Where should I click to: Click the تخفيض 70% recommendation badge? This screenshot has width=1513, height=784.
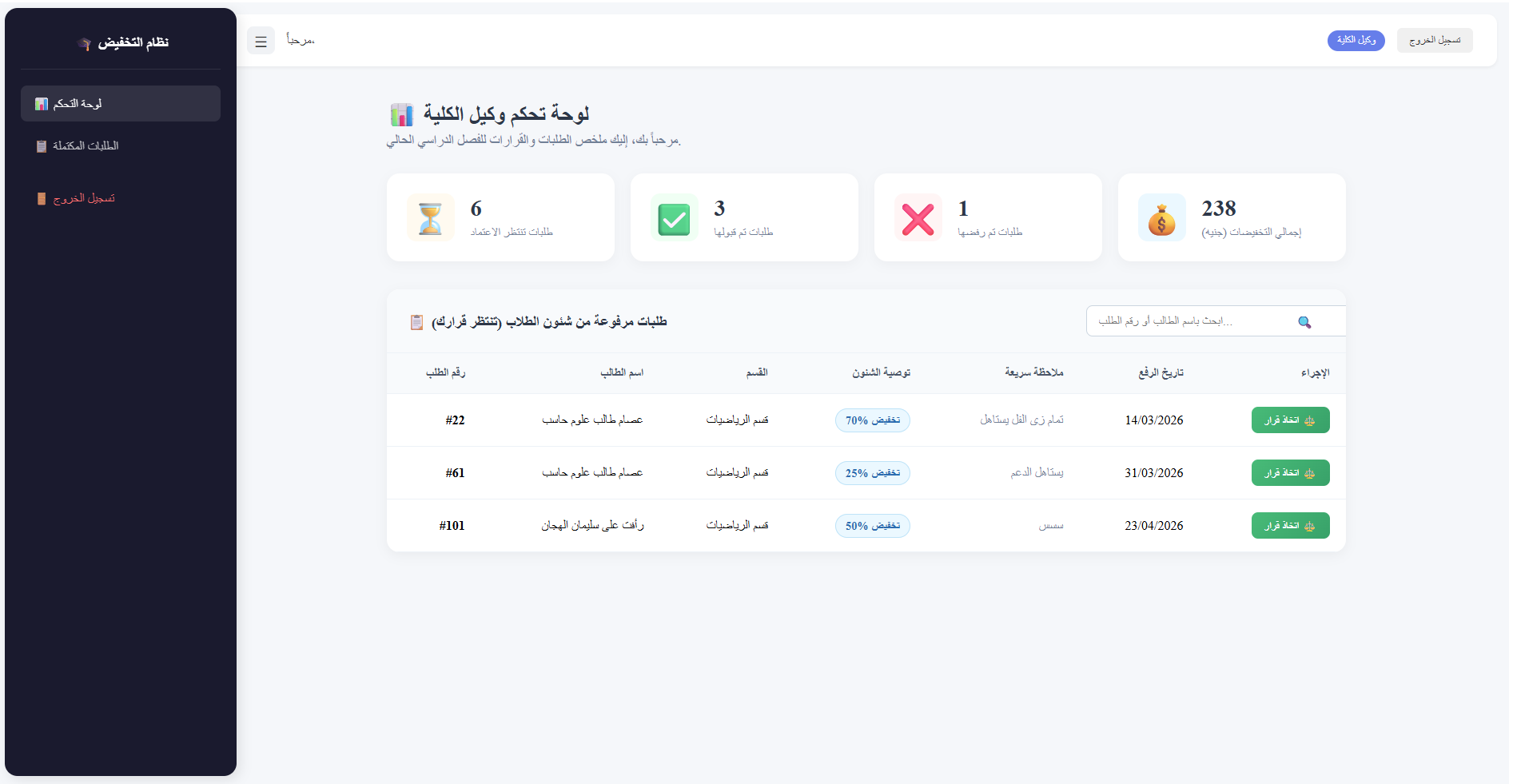[x=872, y=420]
